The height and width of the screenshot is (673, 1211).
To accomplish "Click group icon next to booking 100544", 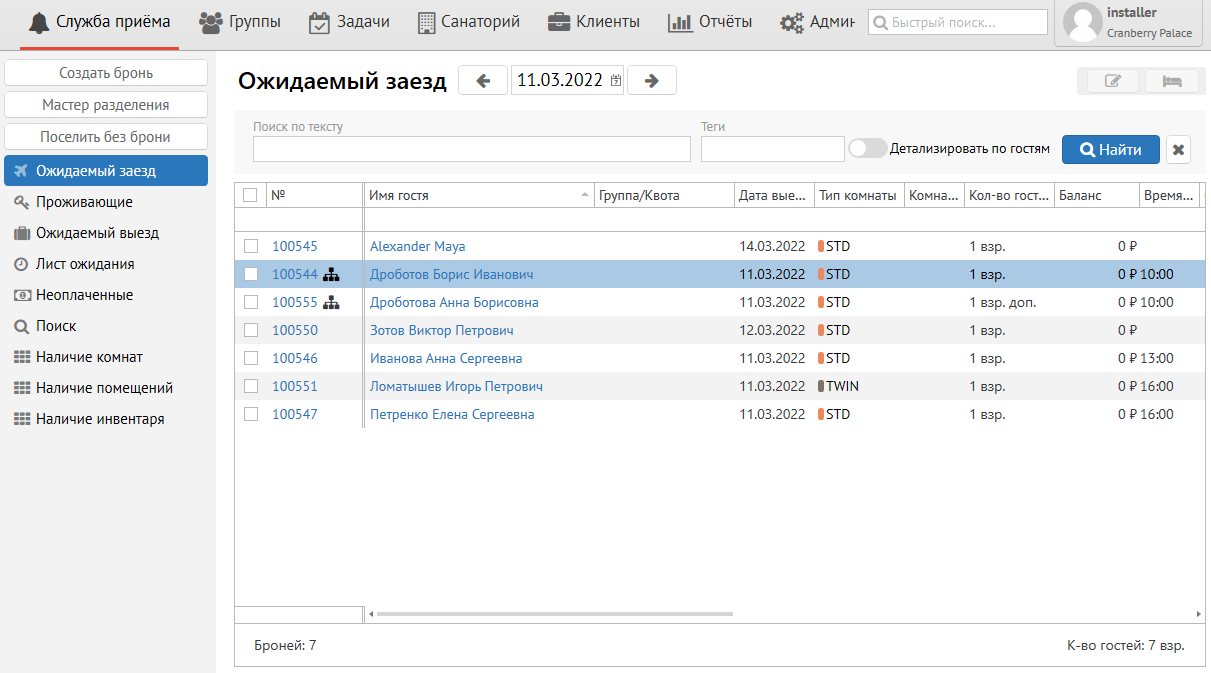I will coord(331,274).
